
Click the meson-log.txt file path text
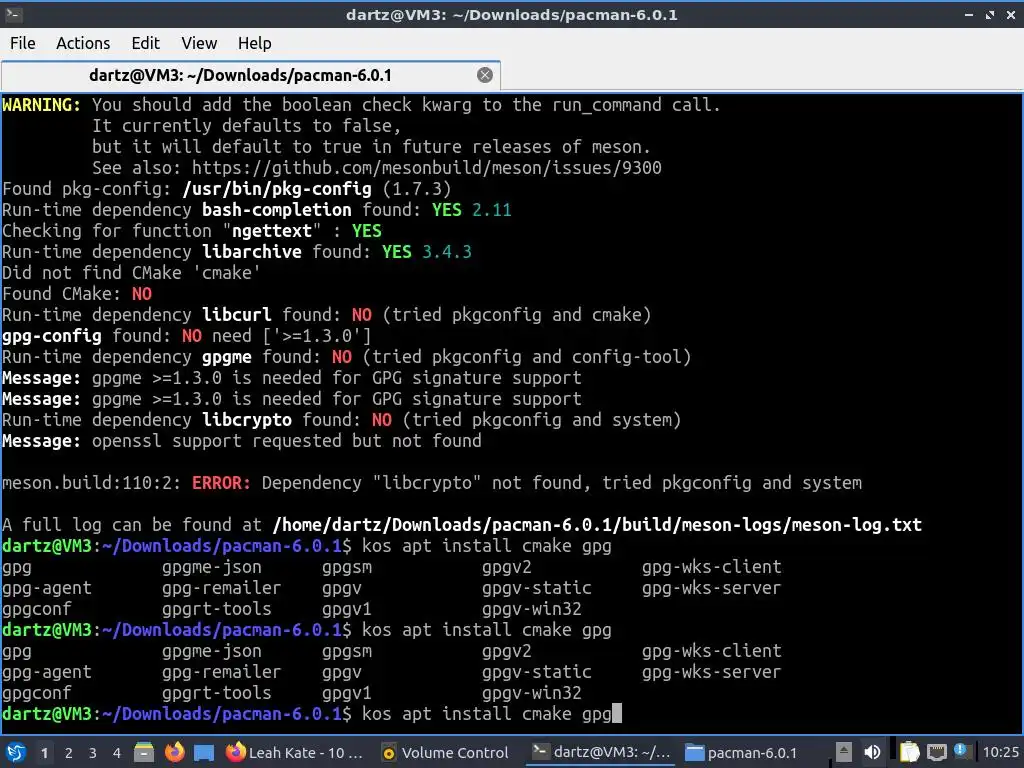click(x=597, y=524)
